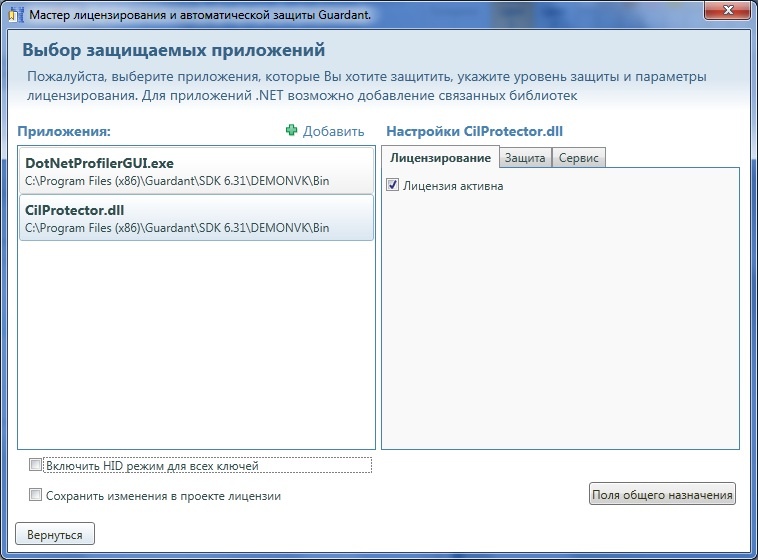Select CilProtector.dll in the applications list
758x560 pixels.
click(x=197, y=218)
